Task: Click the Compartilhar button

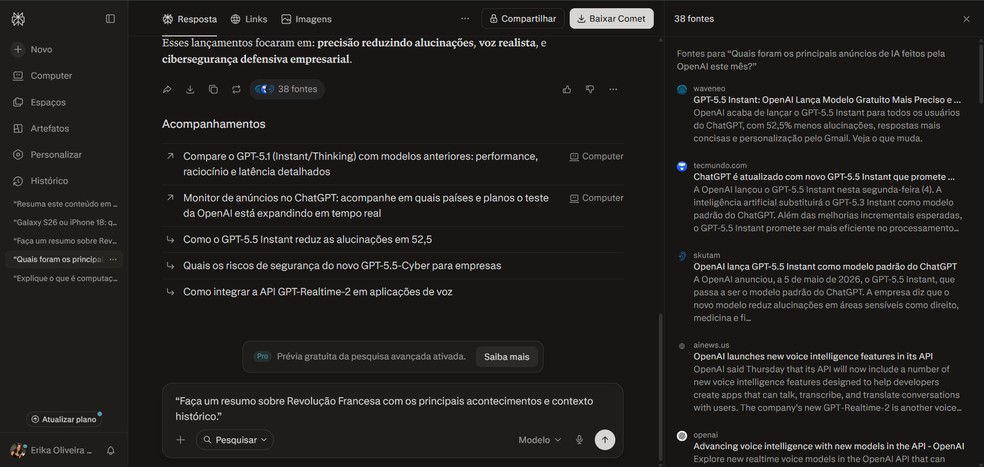Action: coord(523,19)
